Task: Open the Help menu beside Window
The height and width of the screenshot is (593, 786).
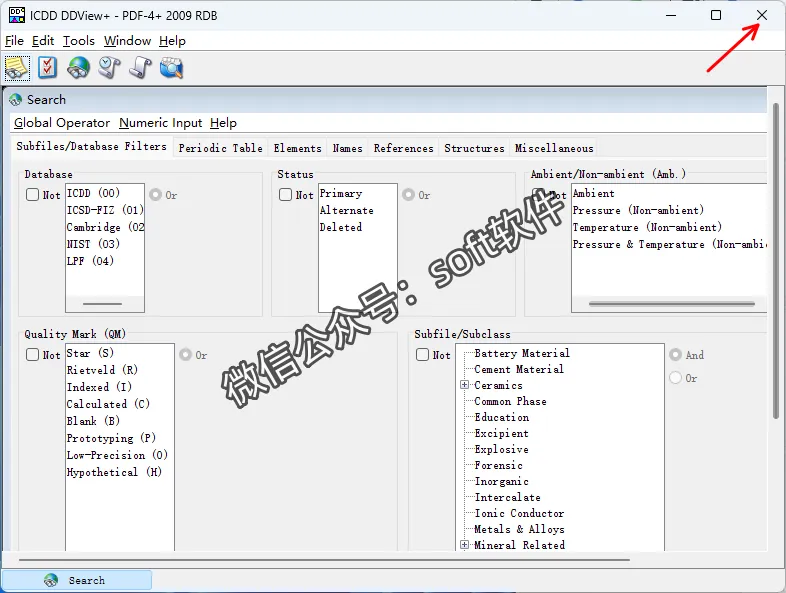Action: tap(172, 41)
